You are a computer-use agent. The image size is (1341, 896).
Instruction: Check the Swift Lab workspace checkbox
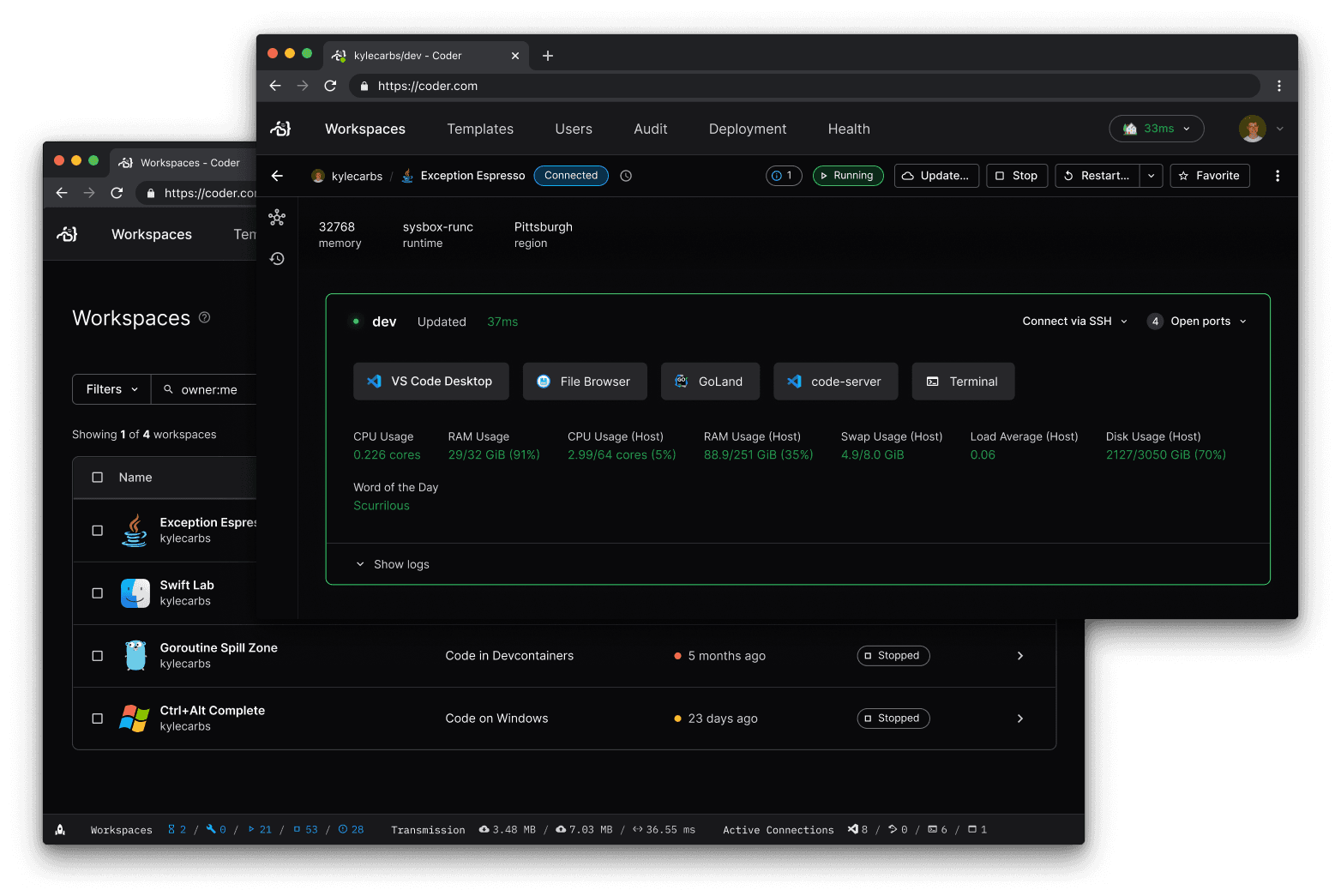coord(98,593)
